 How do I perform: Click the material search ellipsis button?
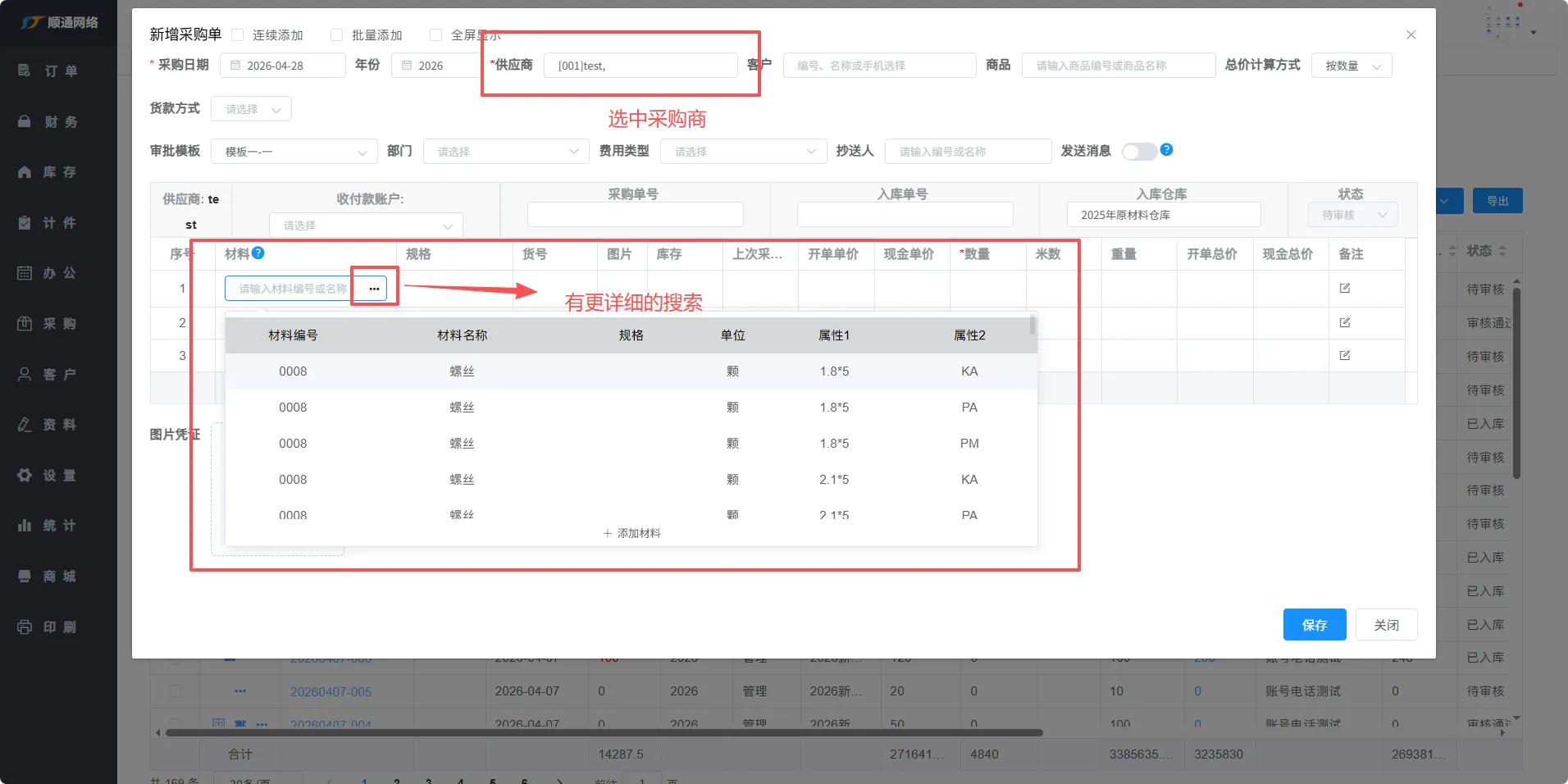(x=374, y=289)
